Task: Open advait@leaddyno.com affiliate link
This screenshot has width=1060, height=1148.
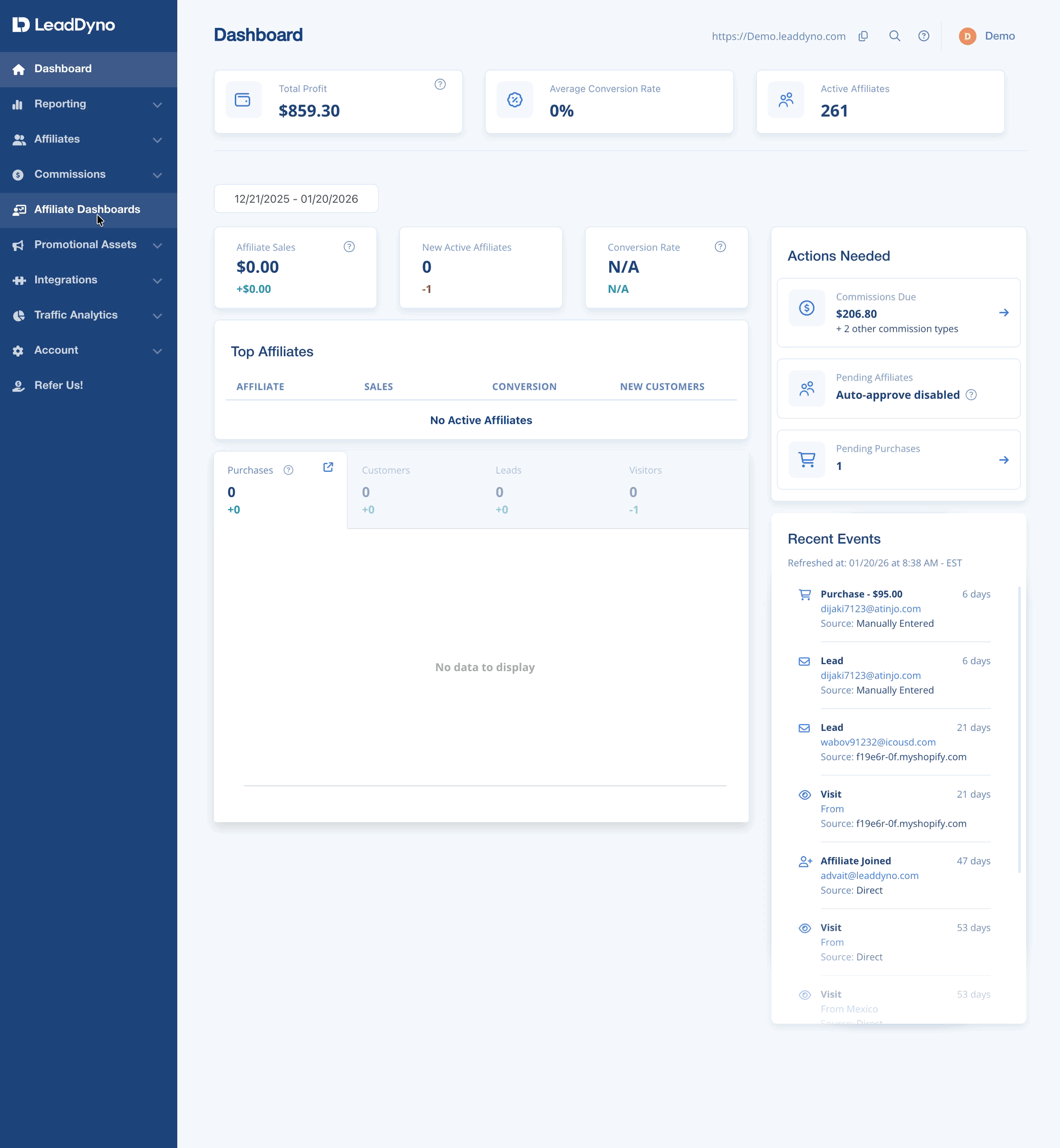Action: 869,875
